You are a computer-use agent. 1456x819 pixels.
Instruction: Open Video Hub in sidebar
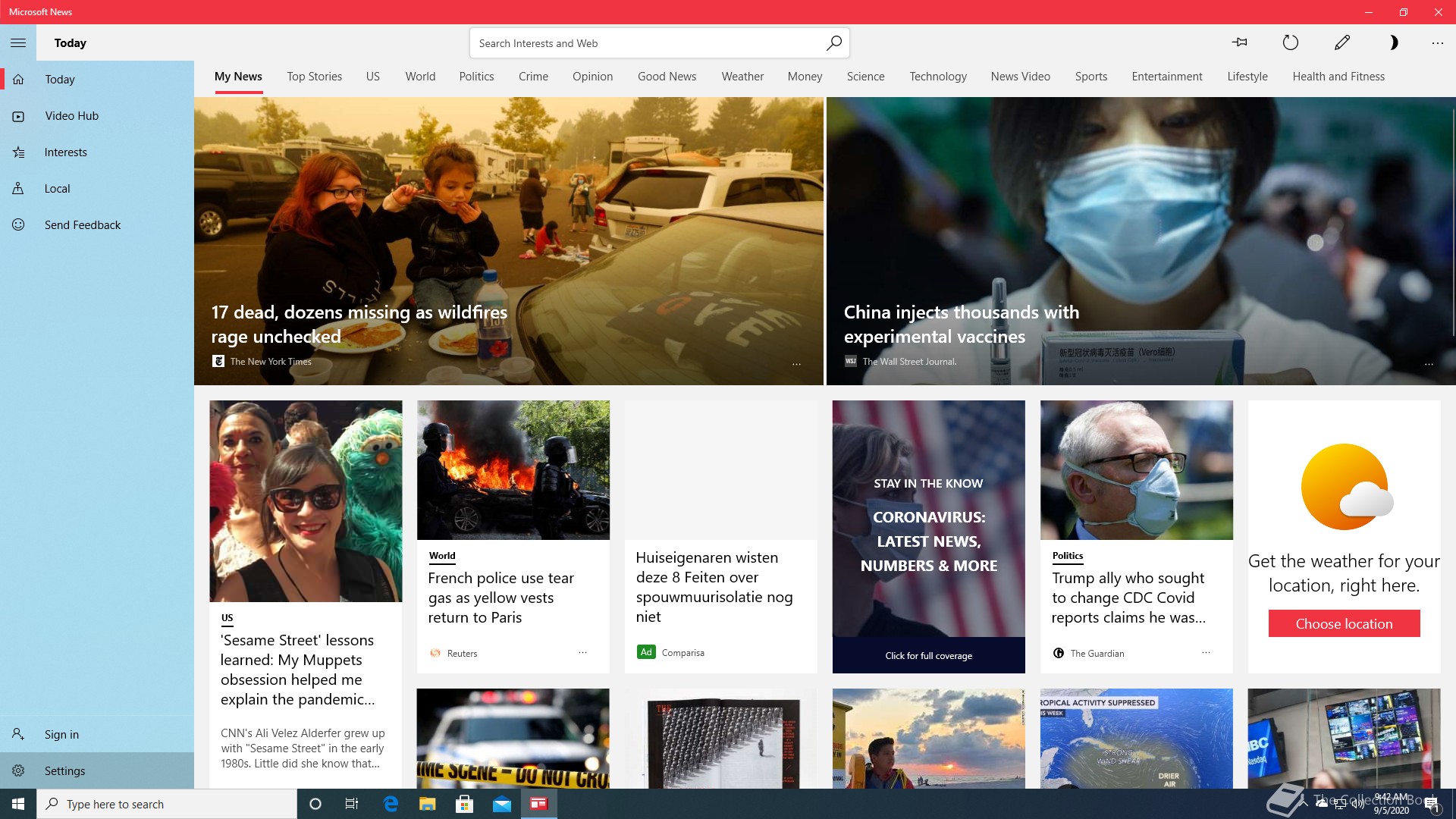[71, 116]
